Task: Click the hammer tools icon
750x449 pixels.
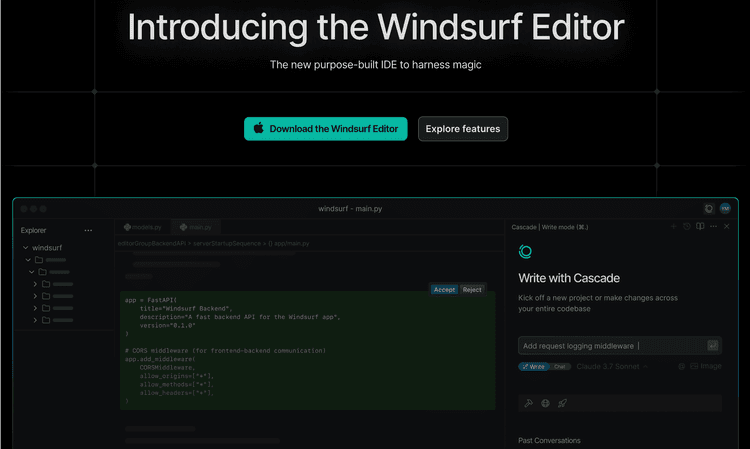Action: (x=528, y=403)
